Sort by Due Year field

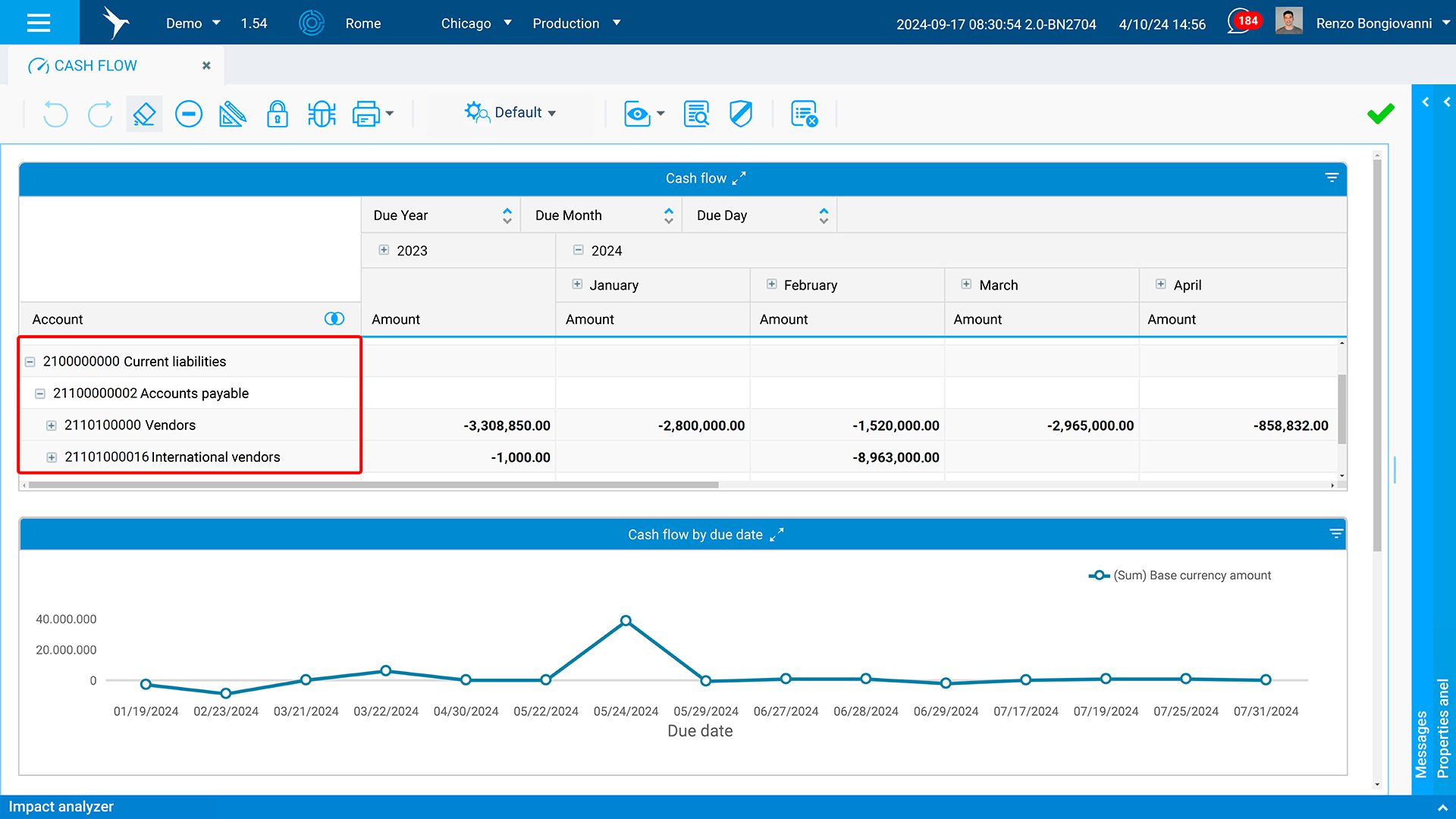click(507, 215)
